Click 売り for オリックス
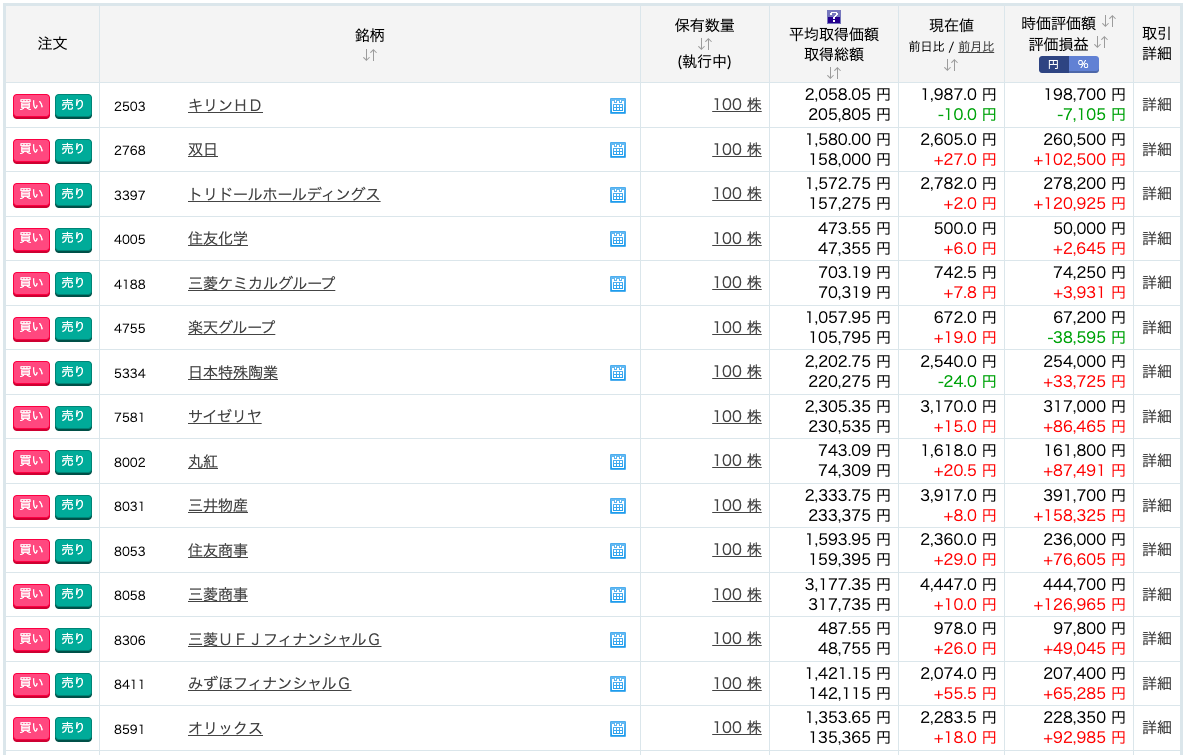The image size is (1185, 755). (73, 729)
